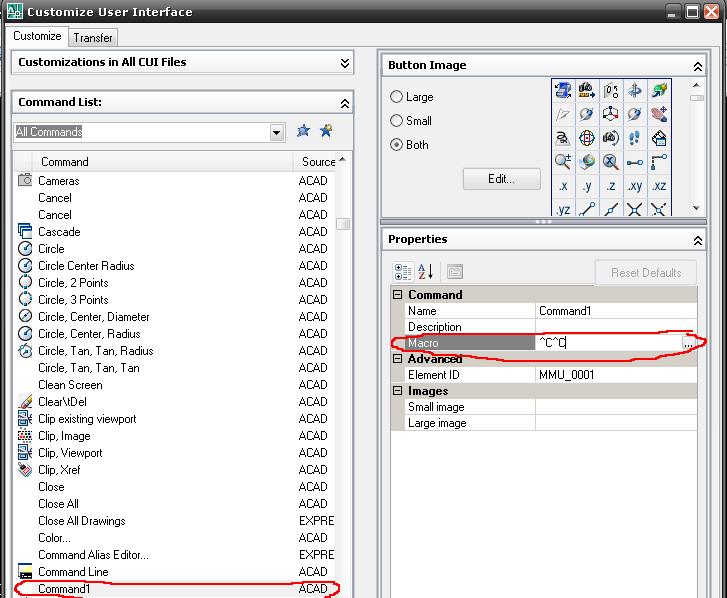Select the .yz point filter image
This screenshot has width=727, height=598.
[x=562, y=209]
